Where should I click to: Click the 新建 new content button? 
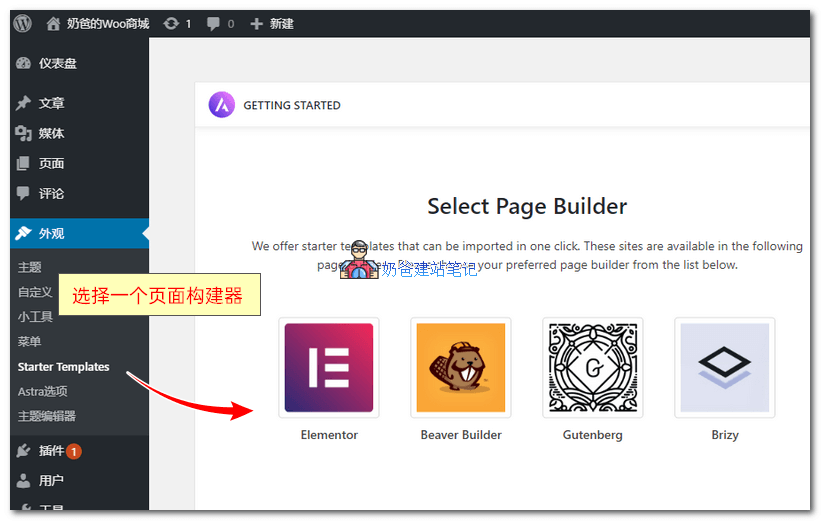(x=272, y=23)
